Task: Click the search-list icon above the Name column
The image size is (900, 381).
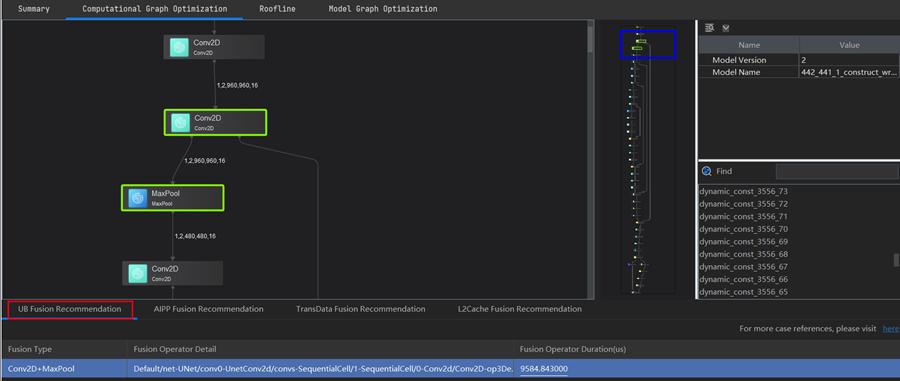Action: 709,28
